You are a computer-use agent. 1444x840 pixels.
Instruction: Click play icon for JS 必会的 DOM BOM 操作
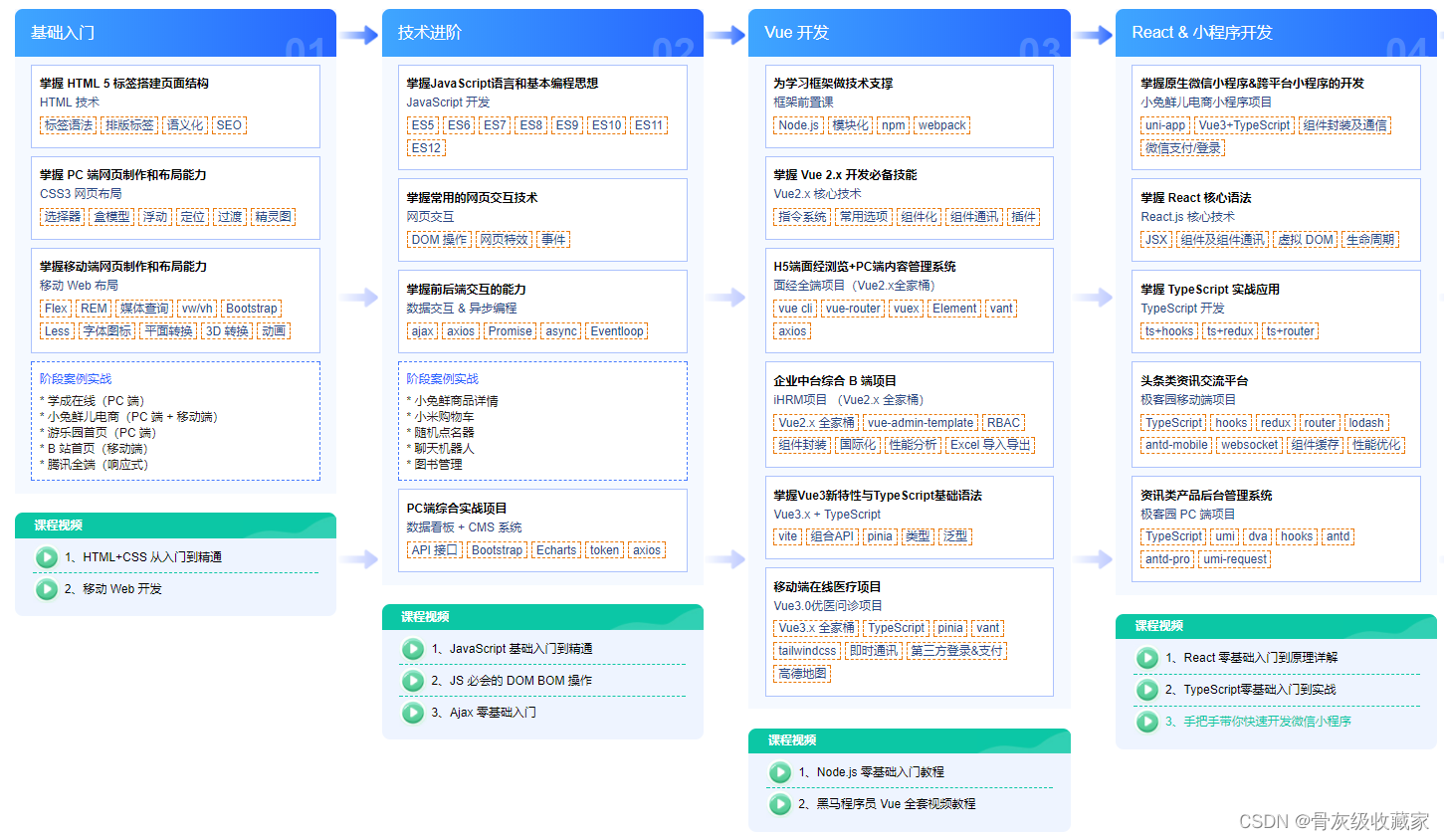click(x=413, y=681)
